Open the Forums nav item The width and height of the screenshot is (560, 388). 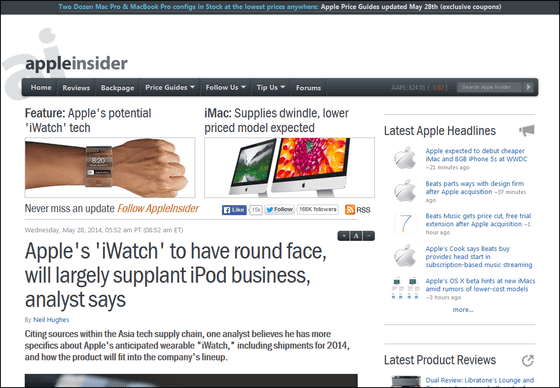point(308,88)
